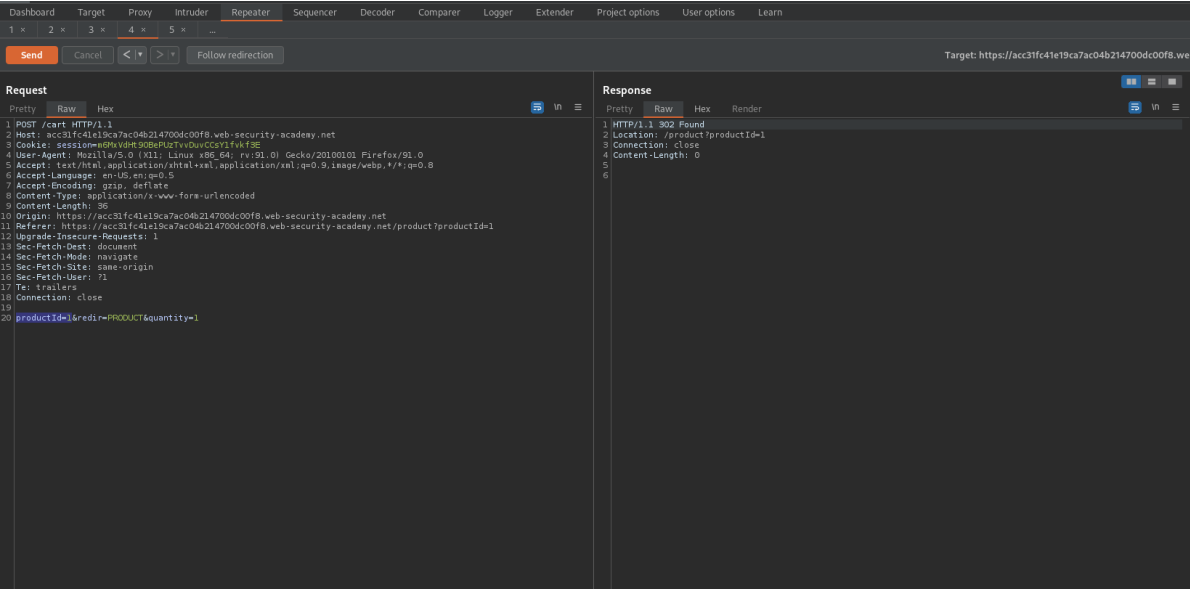1190x589 pixels.
Task: Select Repeater sub-tab 3
Action: (x=91, y=30)
